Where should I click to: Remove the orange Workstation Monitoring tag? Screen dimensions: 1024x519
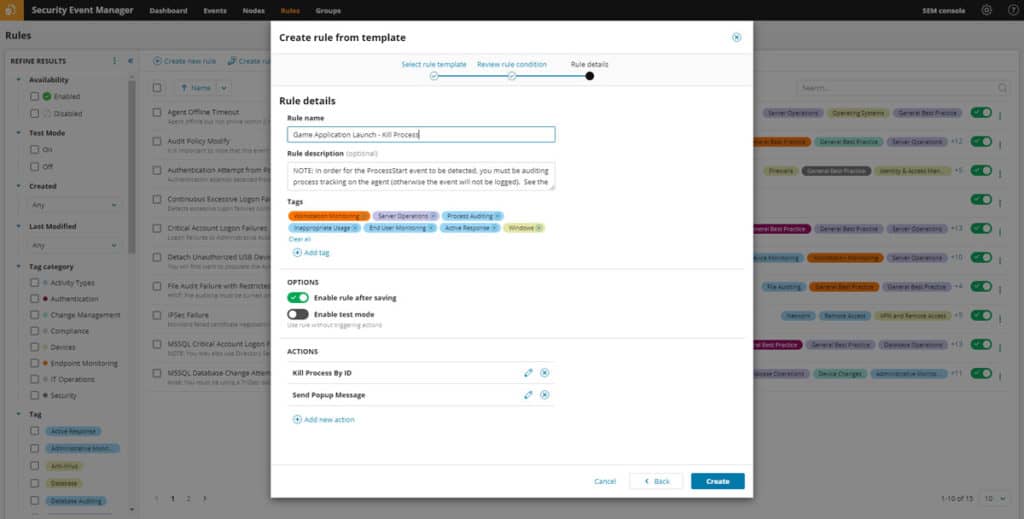coord(364,216)
